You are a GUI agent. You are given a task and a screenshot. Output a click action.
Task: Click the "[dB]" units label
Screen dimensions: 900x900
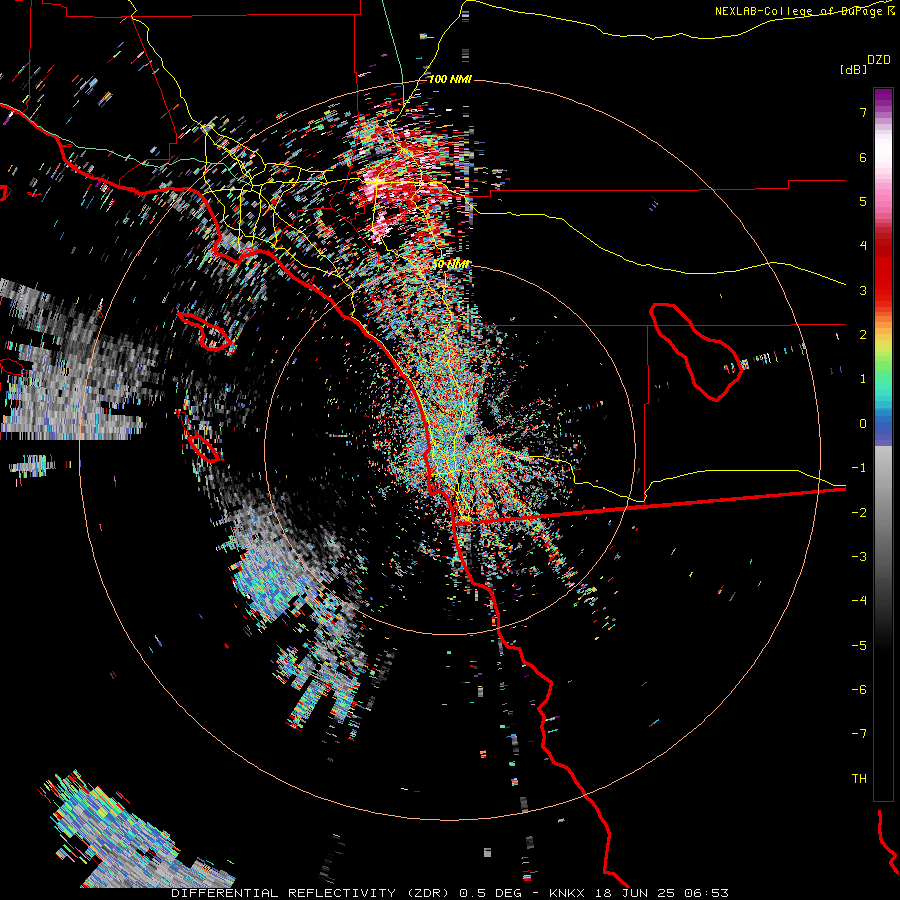pos(854,69)
